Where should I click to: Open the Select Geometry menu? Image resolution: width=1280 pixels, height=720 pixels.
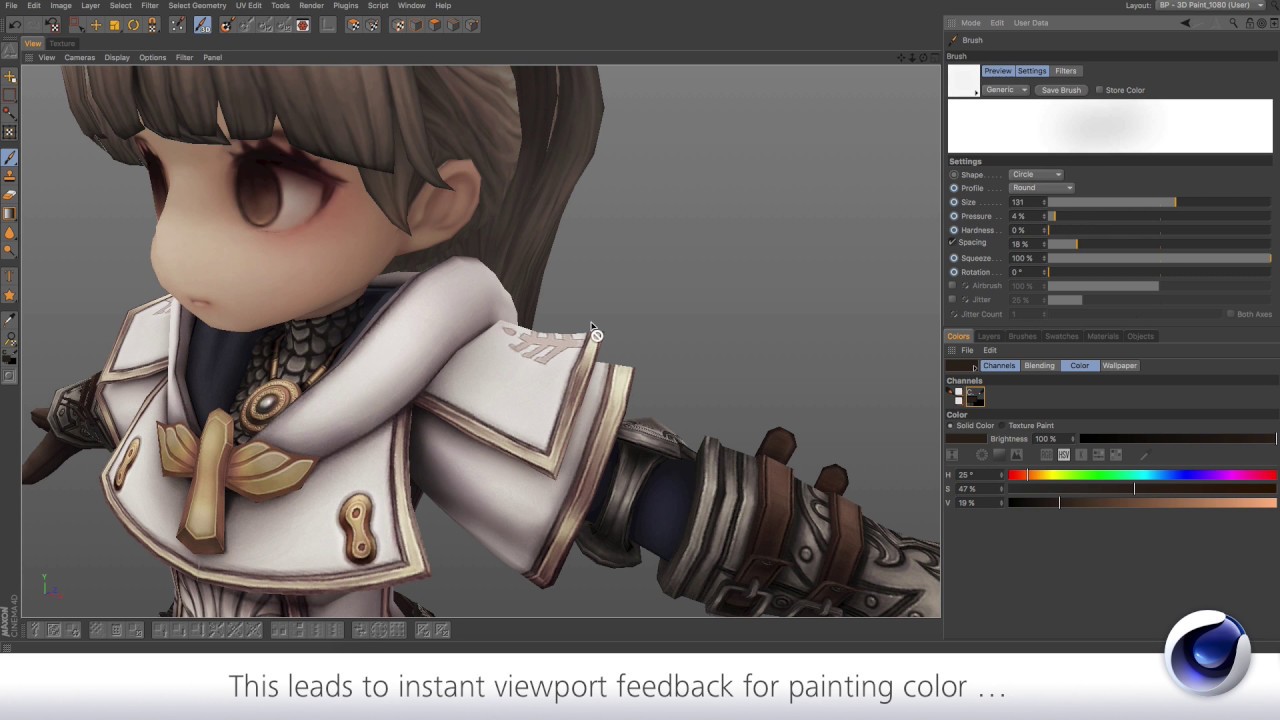point(197,5)
